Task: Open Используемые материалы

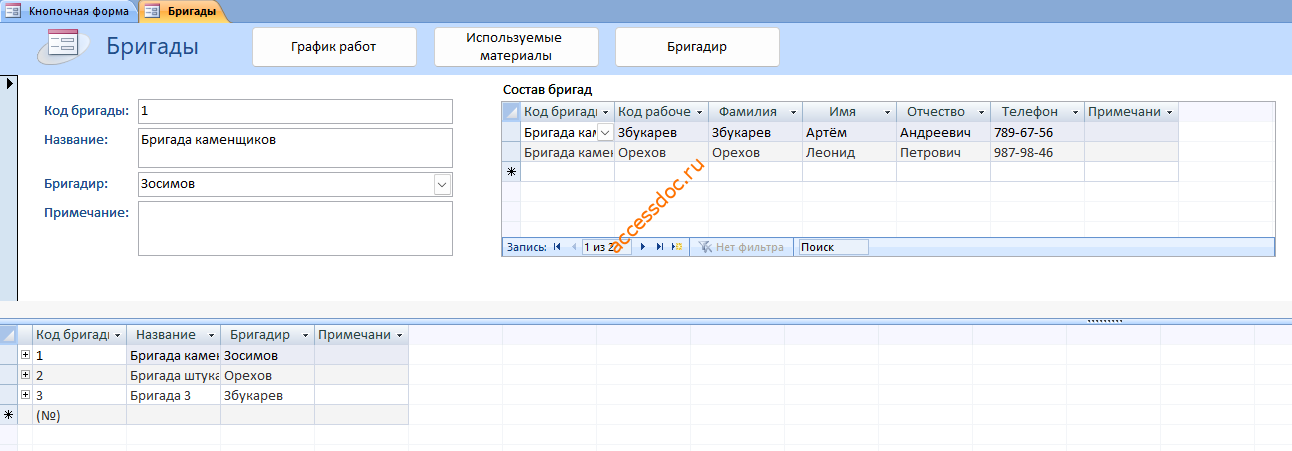Action: point(515,47)
